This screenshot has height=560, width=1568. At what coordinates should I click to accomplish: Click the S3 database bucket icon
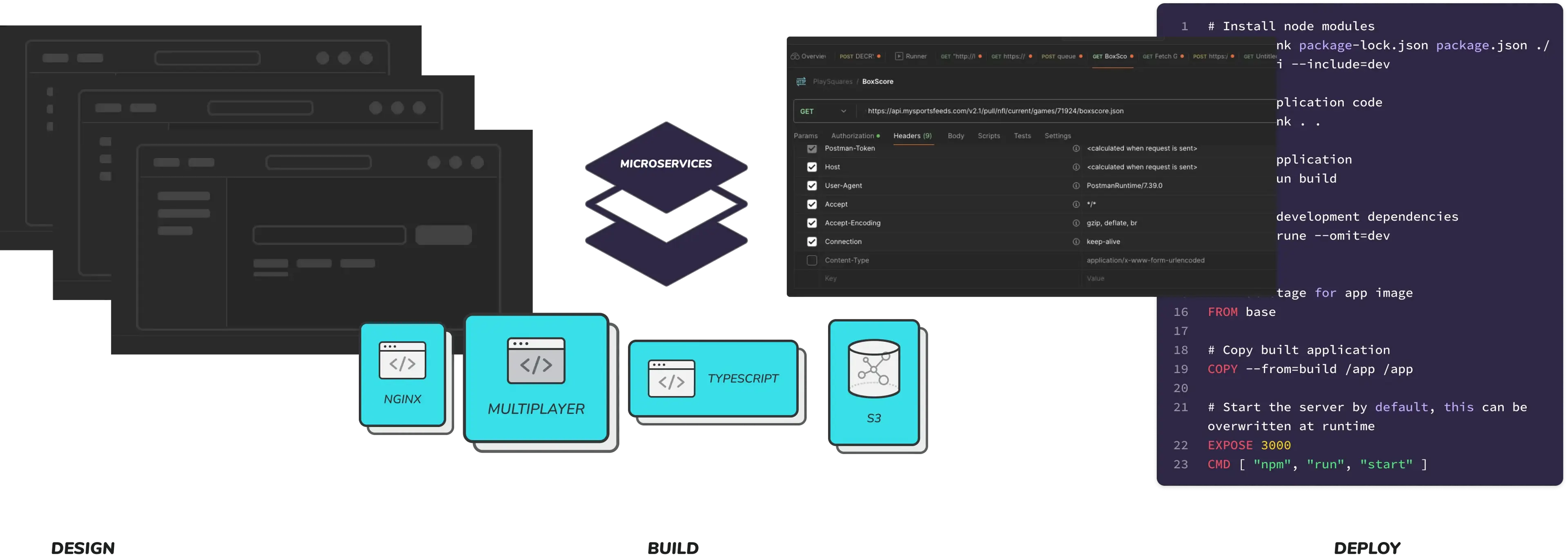pyautogui.click(x=873, y=368)
